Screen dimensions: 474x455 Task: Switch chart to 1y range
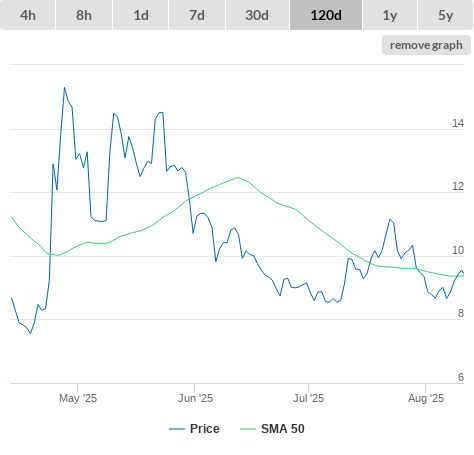tap(390, 15)
